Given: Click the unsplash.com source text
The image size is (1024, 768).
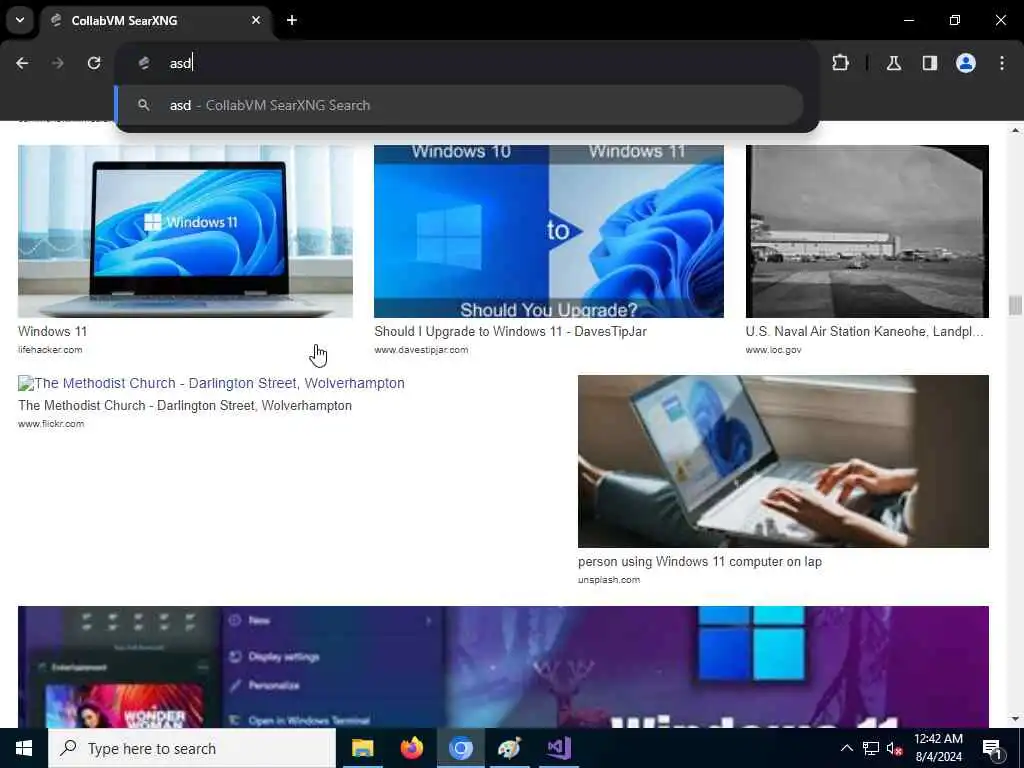Looking at the screenshot, I should [609, 580].
